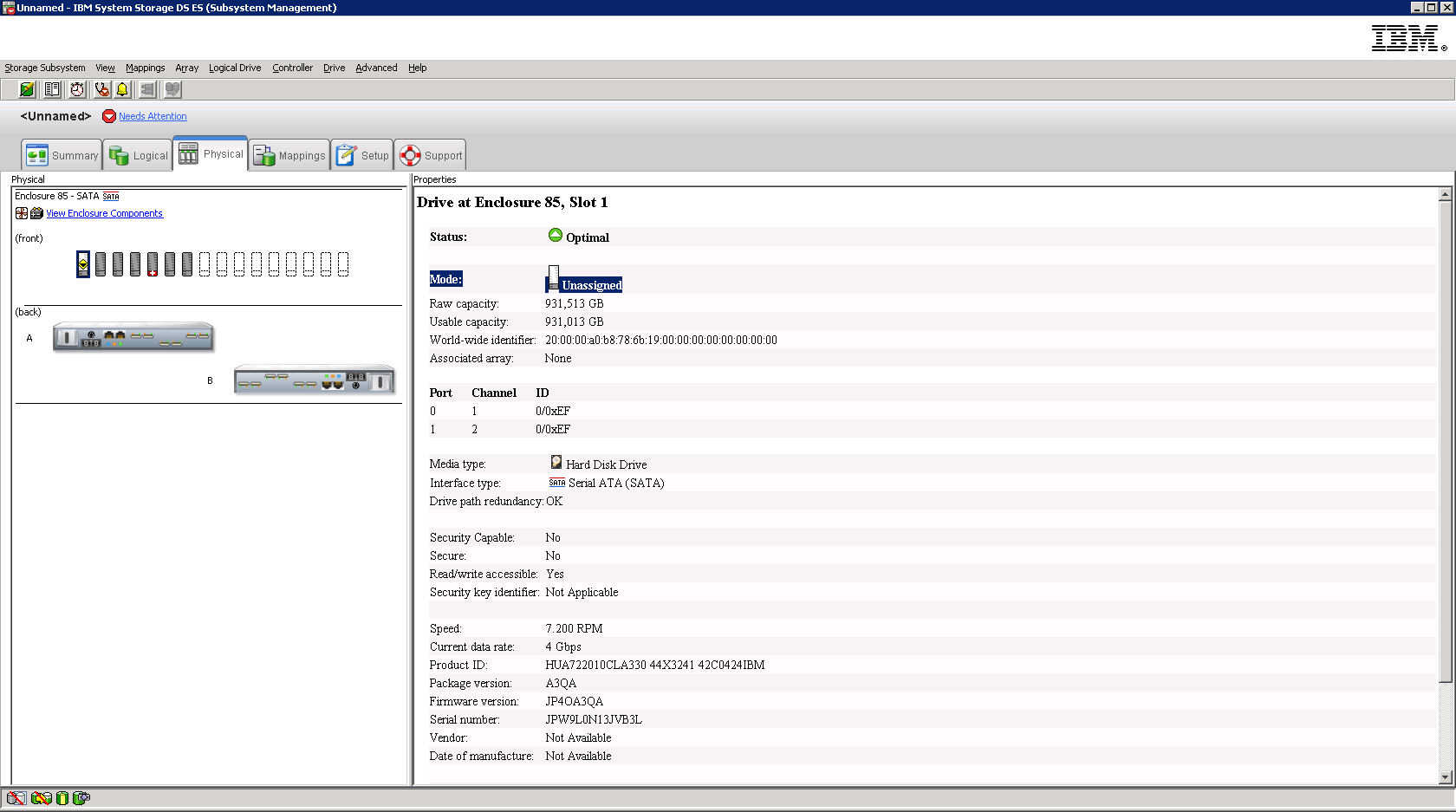This screenshot has height=812, width=1456.
Task: Switch to the Logical tab
Action: pyautogui.click(x=139, y=155)
